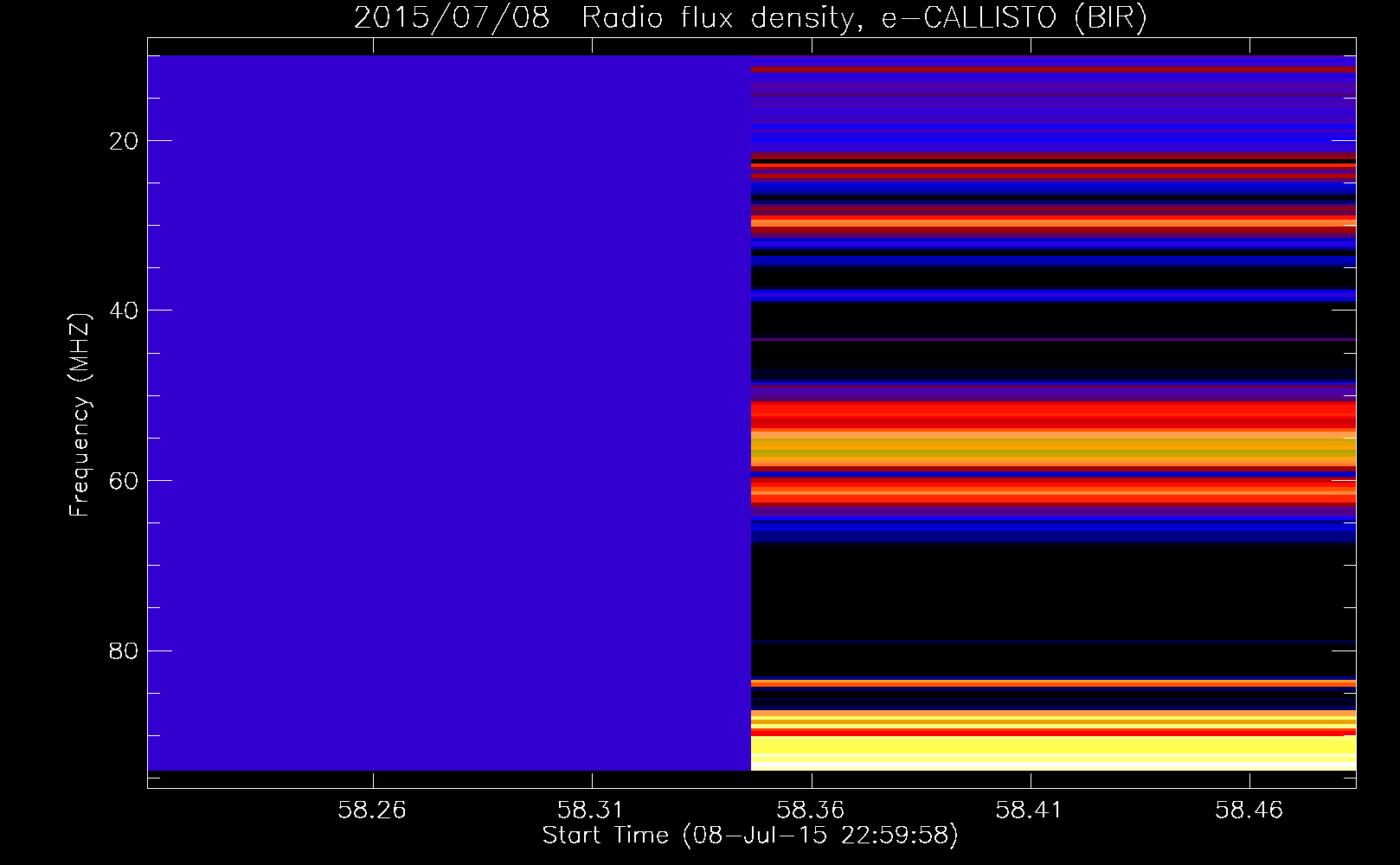
Task: Click the 58.31 time tick label
Action: (592, 810)
